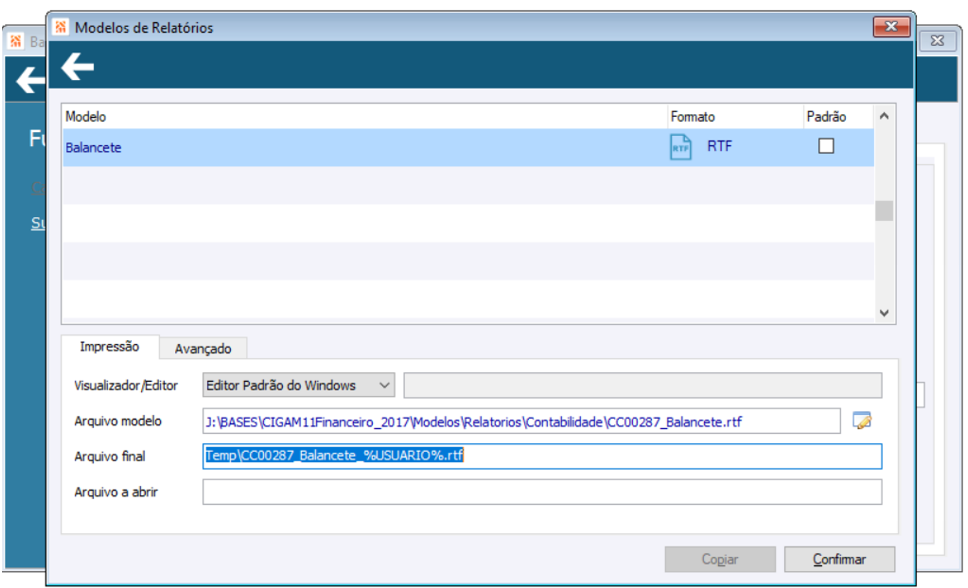Select the Balancete model row
The width and height of the screenshot is (968, 588).
pos(468,147)
